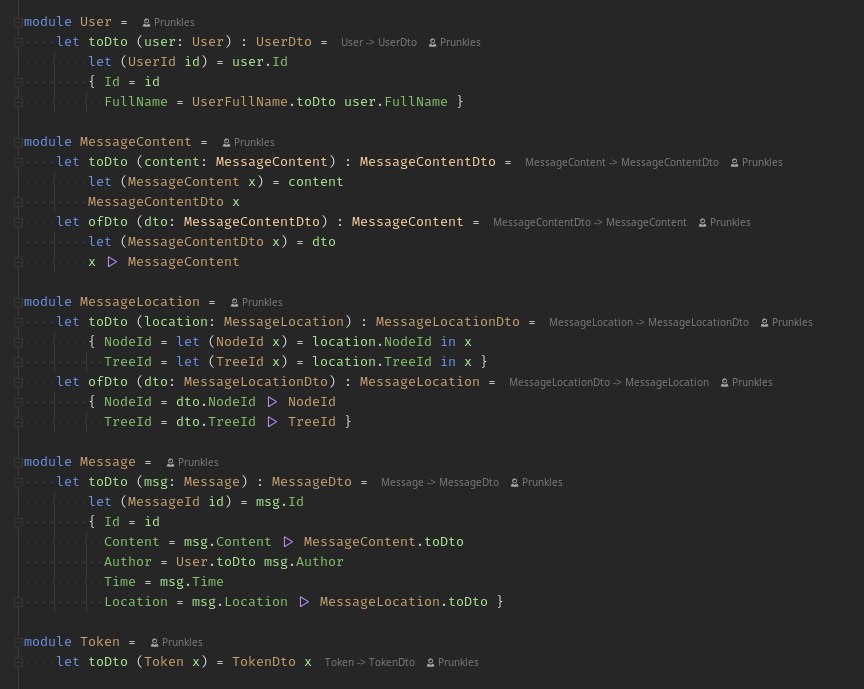Click the 'MessageContentDto -> MessageContent' type hint

[590, 223]
